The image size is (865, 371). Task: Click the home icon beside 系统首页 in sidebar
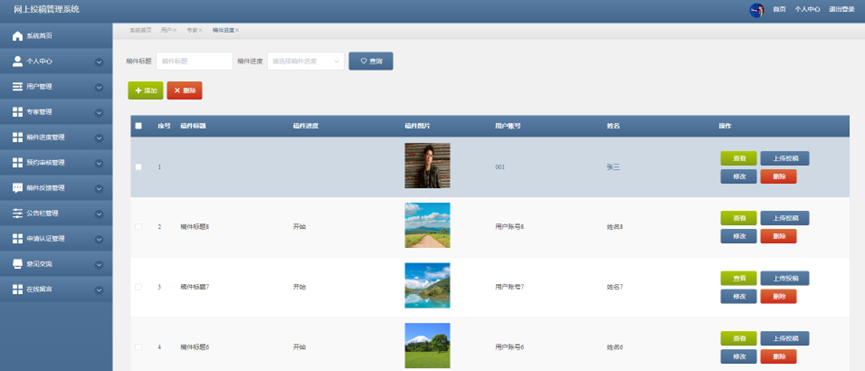[18, 36]
